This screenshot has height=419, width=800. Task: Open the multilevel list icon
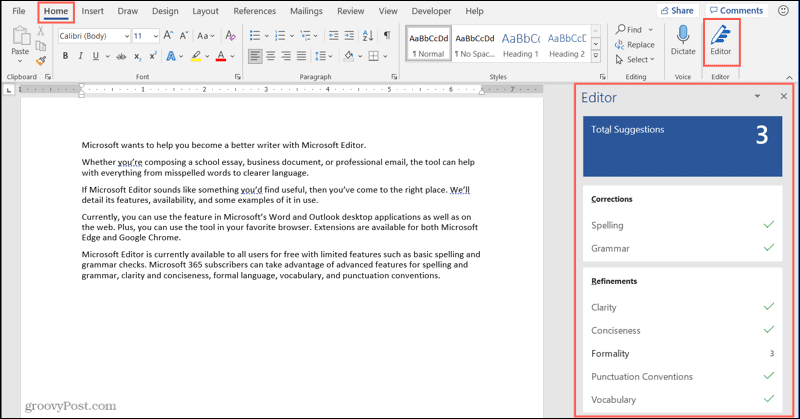tap(306, 36)
